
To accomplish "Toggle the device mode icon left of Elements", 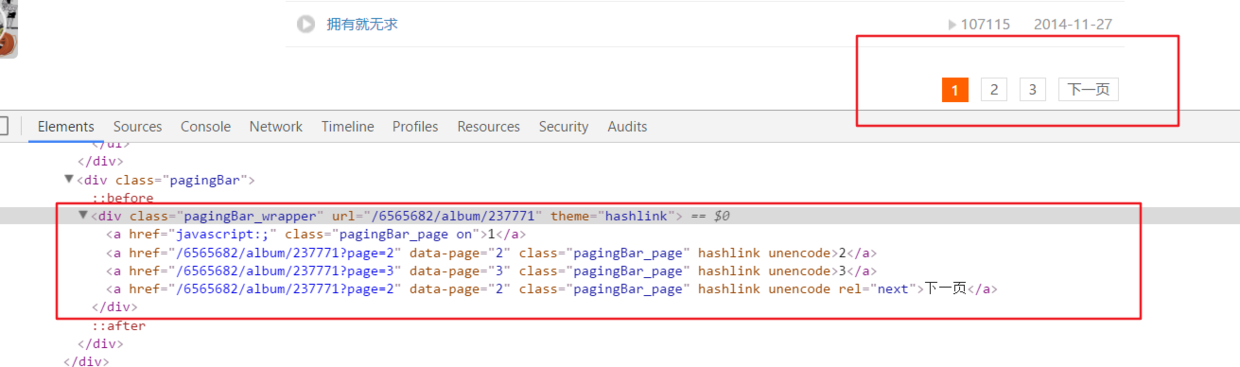I will [3, 126].
